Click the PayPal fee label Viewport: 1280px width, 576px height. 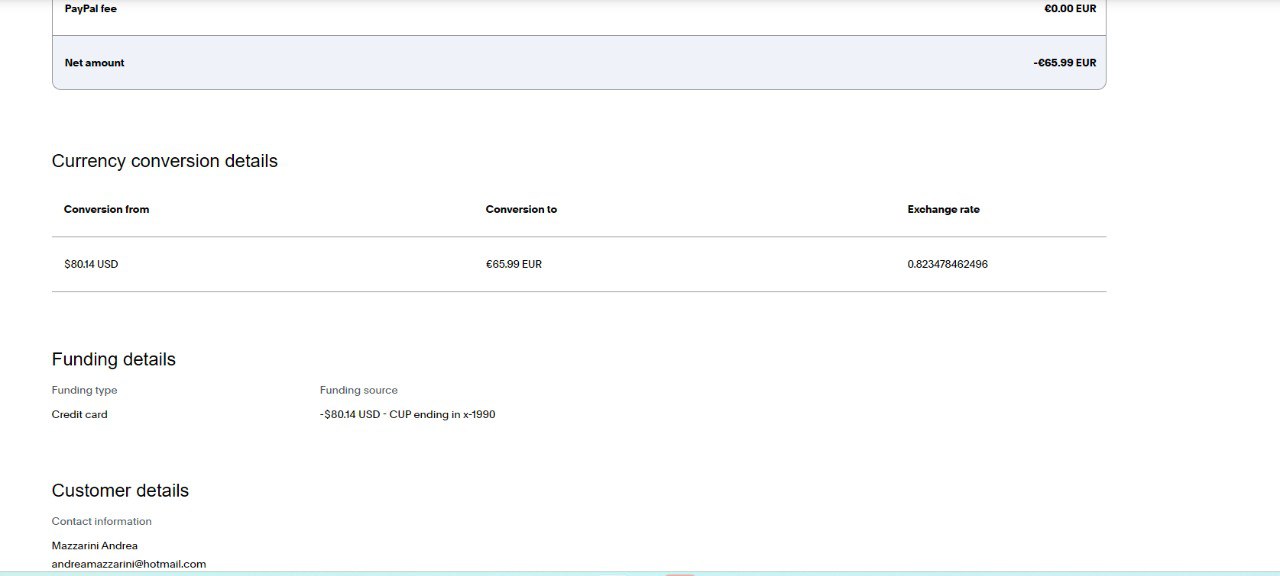pyautogui.click(x=90, y=9)
